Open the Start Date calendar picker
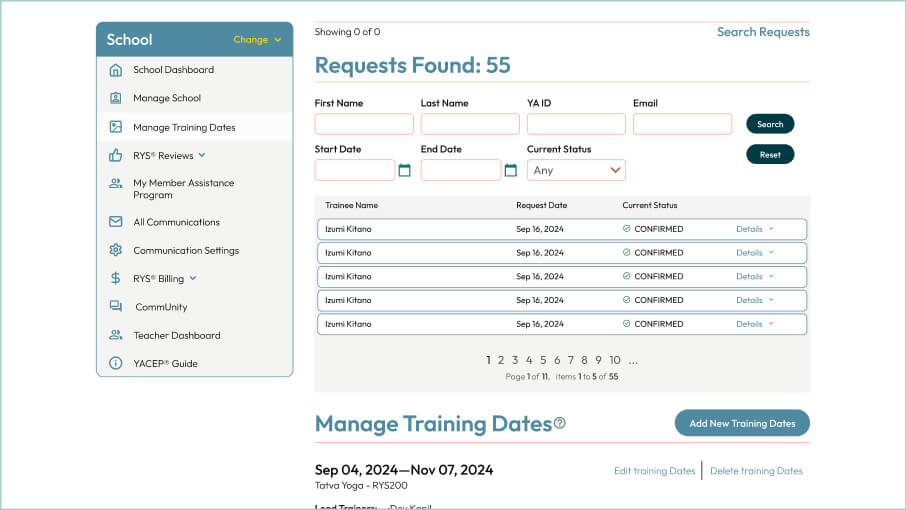The image size is (907, 510). pos(404,171)
